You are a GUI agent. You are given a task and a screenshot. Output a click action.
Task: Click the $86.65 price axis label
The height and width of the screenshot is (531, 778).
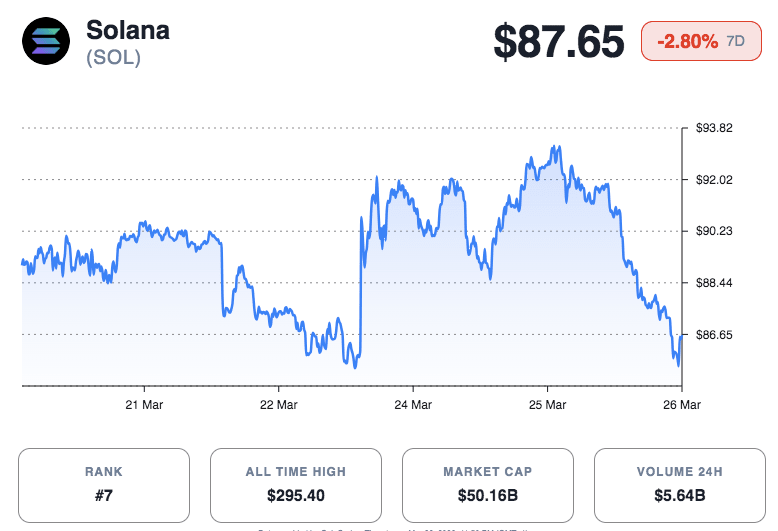[715, 334]
